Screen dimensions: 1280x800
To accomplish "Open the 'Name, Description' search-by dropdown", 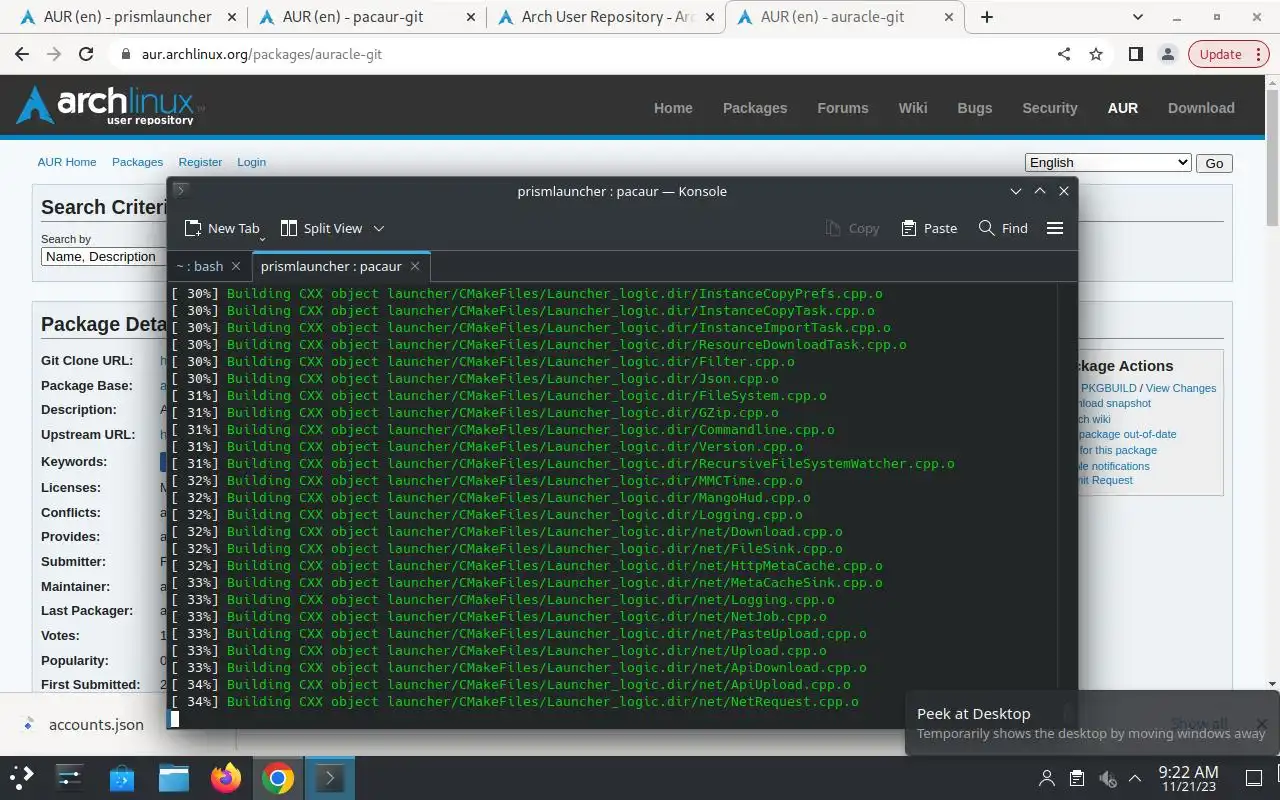I will 103,256.
